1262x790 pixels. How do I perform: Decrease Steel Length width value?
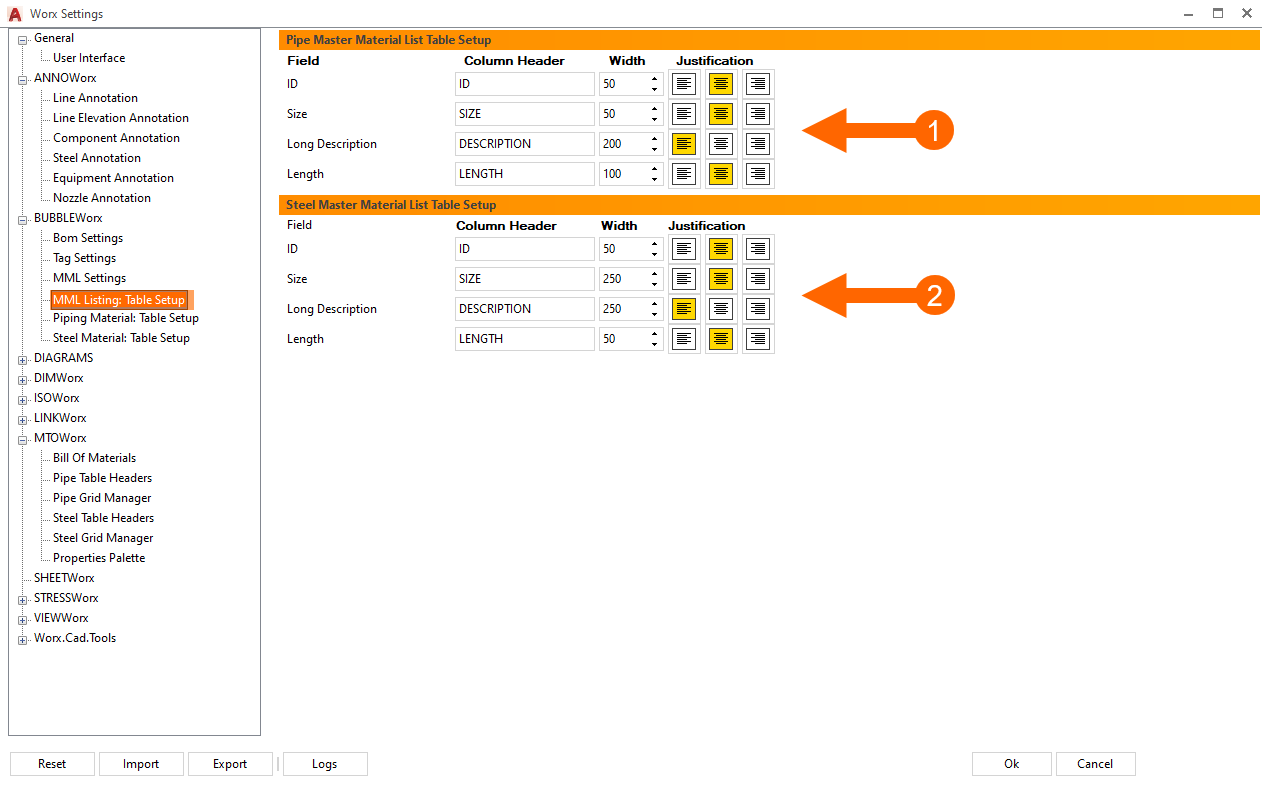(654, 345)
